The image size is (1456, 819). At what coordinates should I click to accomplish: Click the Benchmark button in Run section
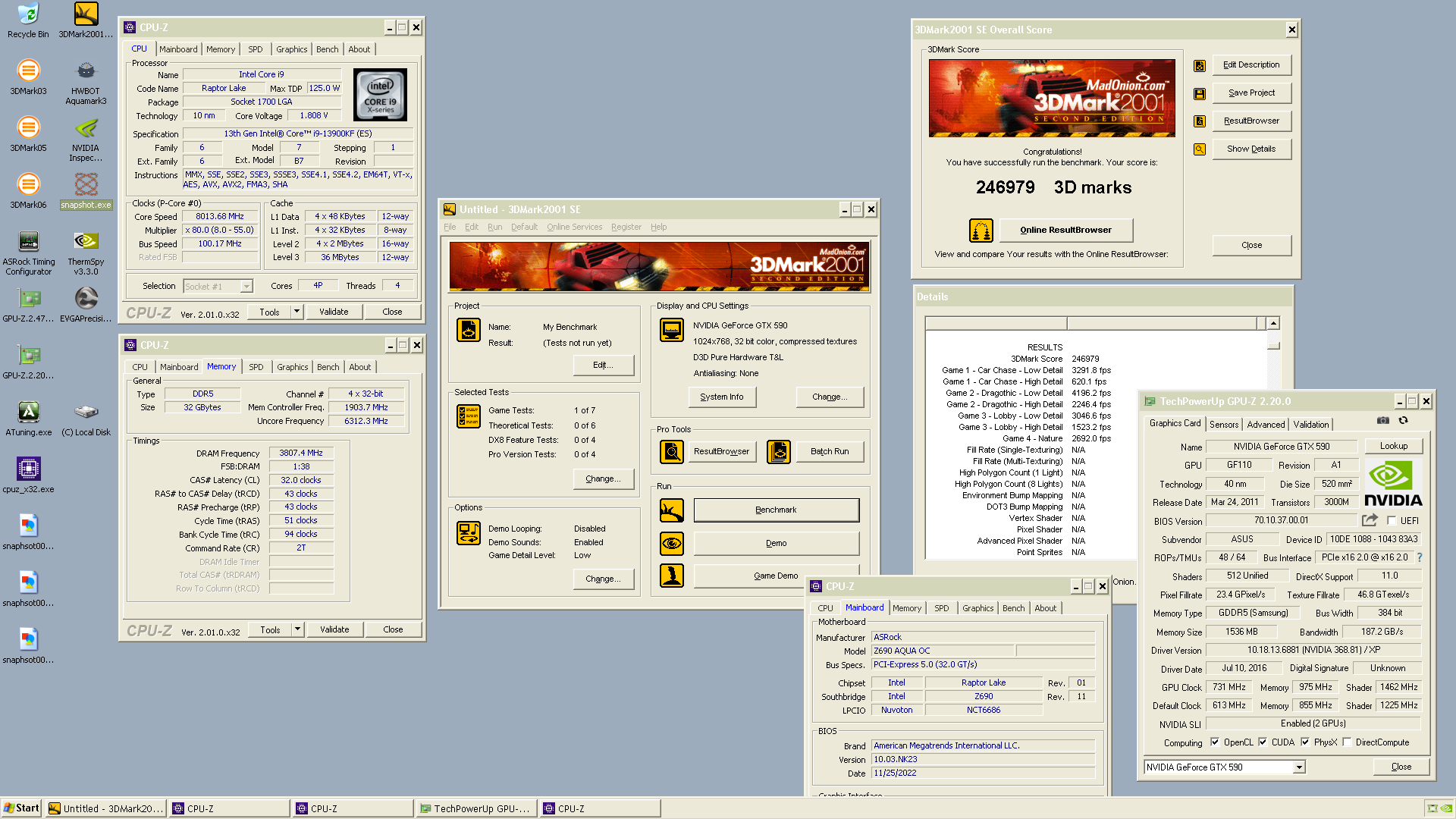(x=776, y=510)
